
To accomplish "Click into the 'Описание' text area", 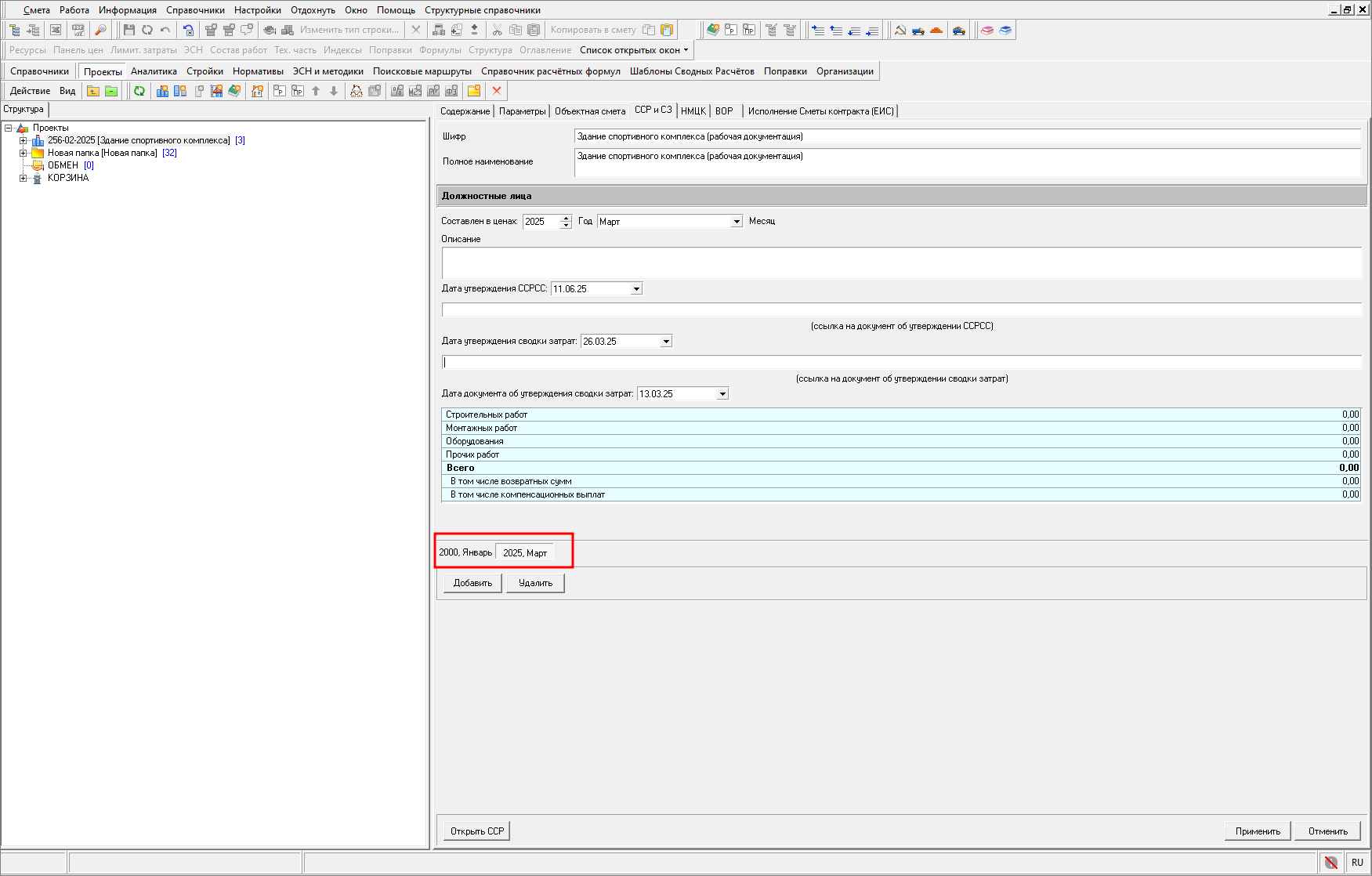I will pos(902,263).
